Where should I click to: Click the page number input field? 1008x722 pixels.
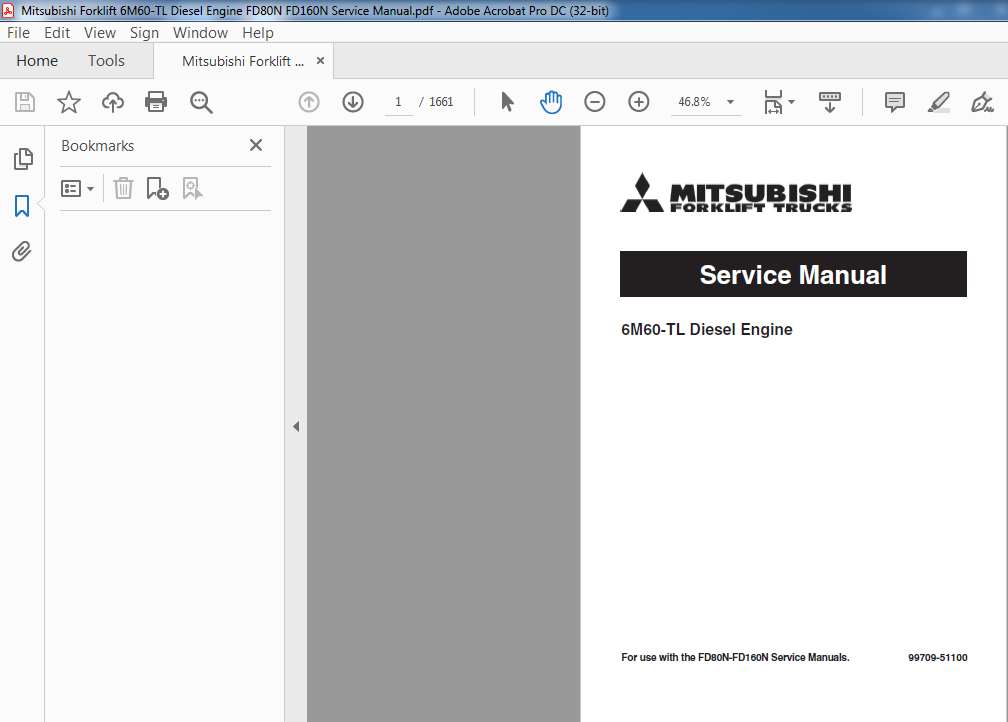click(399, 102)
